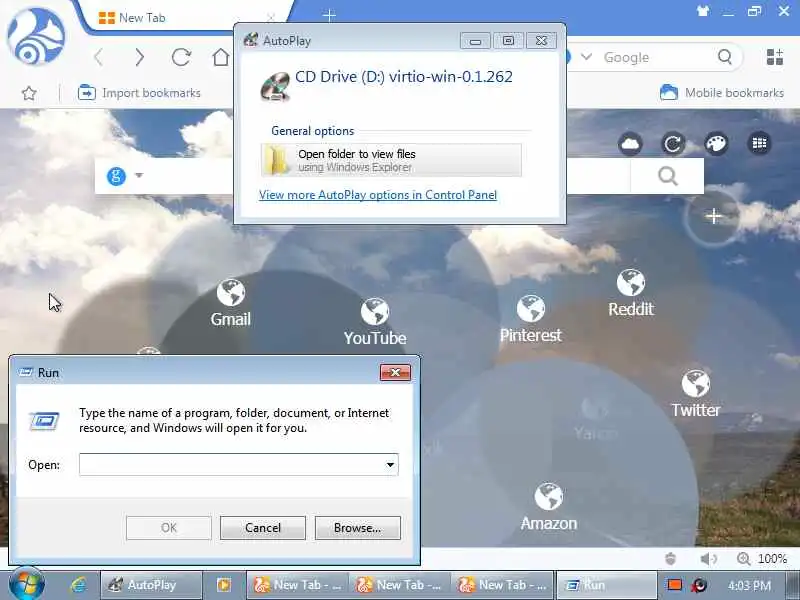Click the grayed OK button in Run
The width and height of the screenshot is (800, 600).
[x=169, y=528]
